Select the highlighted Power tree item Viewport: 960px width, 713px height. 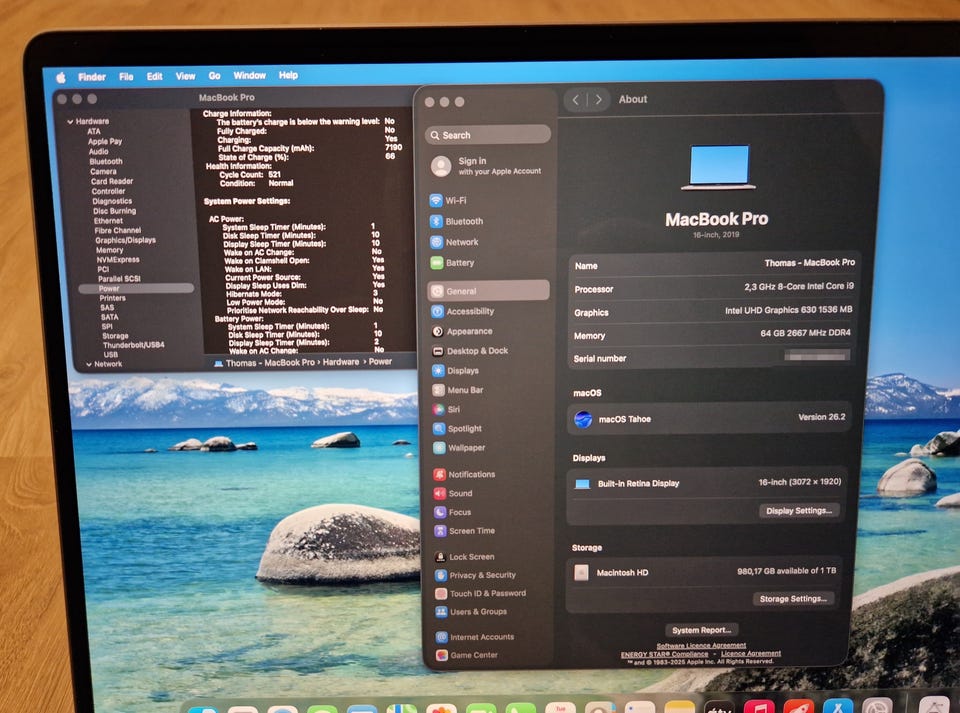pyautogui.click(x=136, y=288)
